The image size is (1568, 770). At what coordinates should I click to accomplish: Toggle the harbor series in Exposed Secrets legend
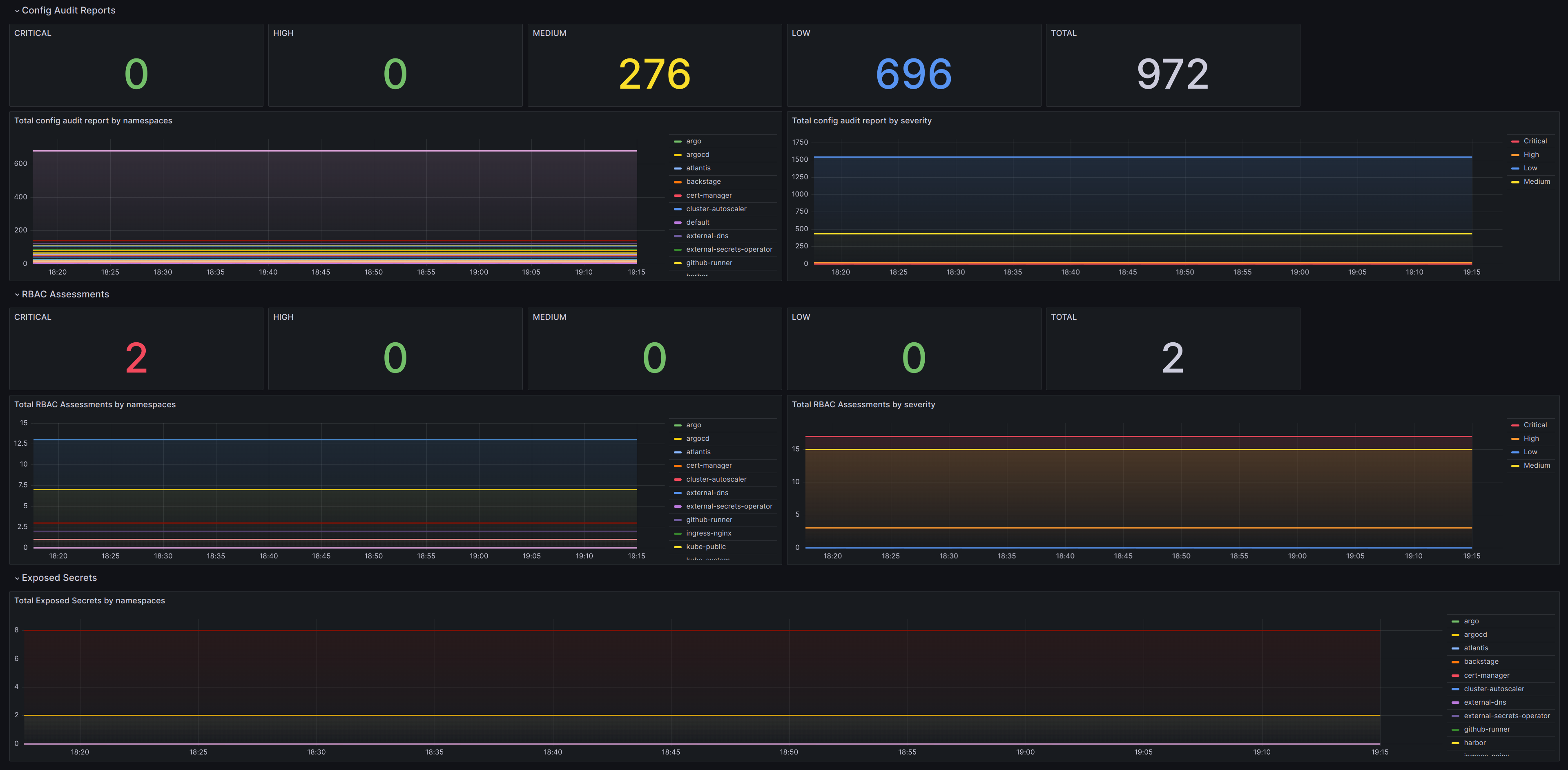pos(1475,743)
